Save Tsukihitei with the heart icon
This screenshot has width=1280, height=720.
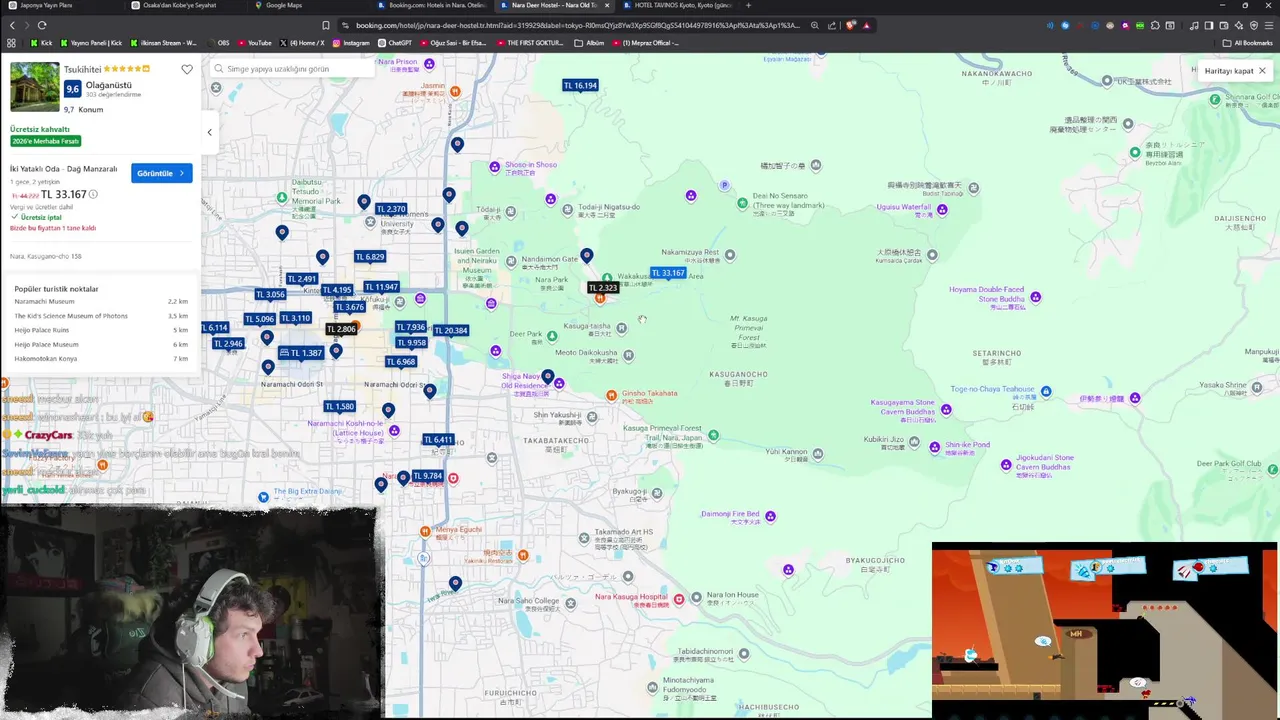(x=187, y=69)
